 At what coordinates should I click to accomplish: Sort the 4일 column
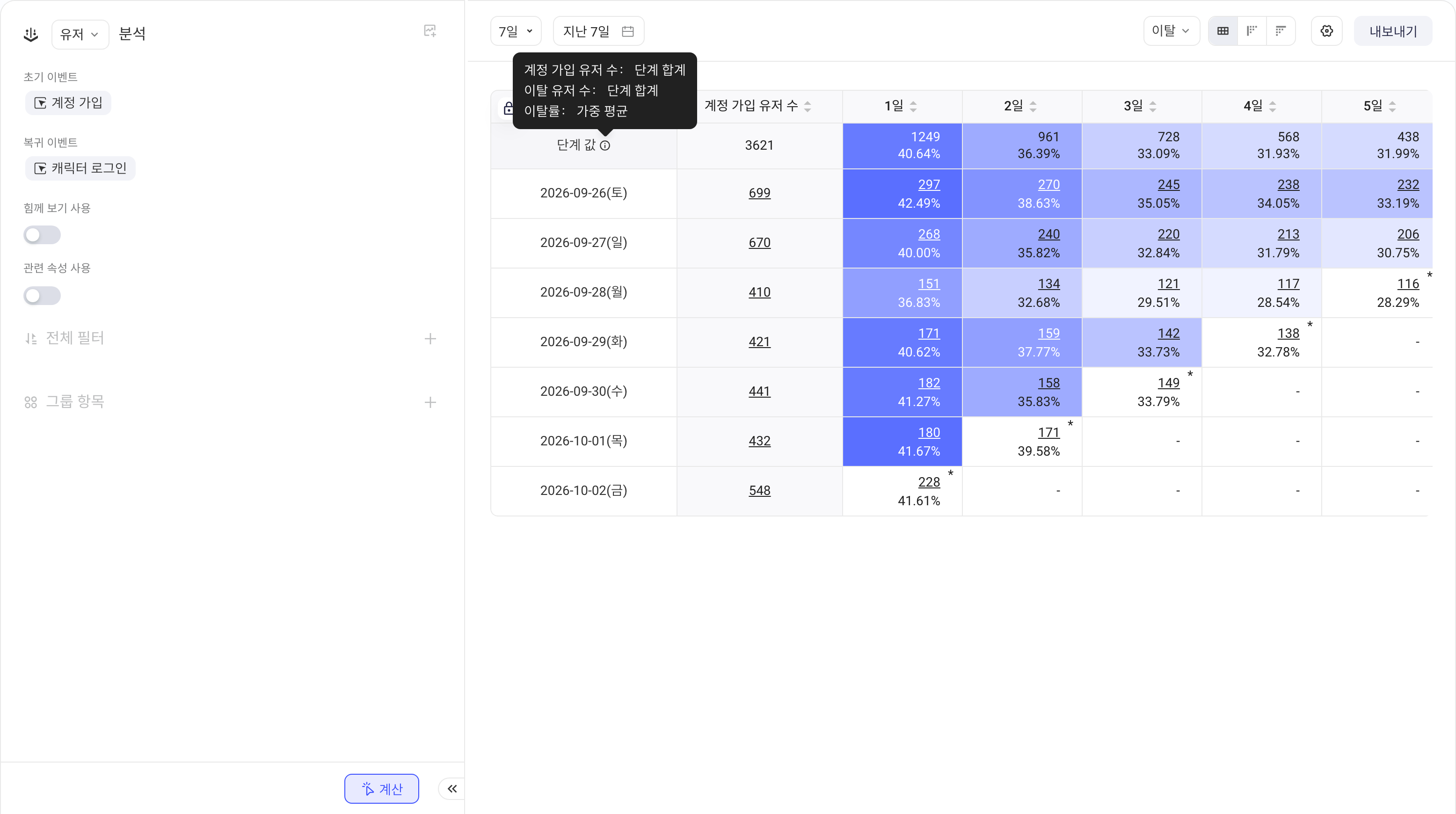1272,106
